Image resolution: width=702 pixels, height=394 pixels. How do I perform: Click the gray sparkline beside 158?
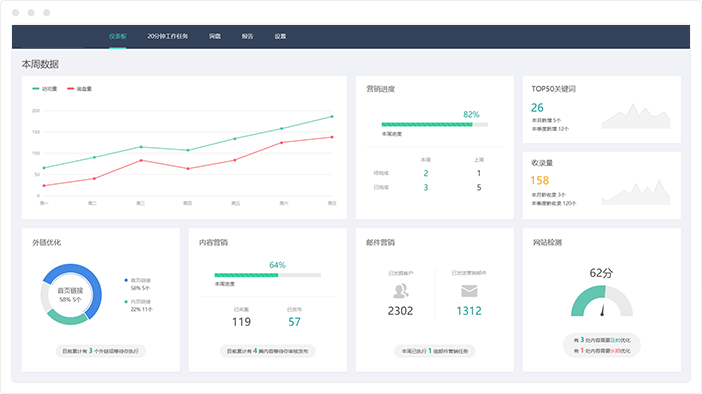[636, 192]
